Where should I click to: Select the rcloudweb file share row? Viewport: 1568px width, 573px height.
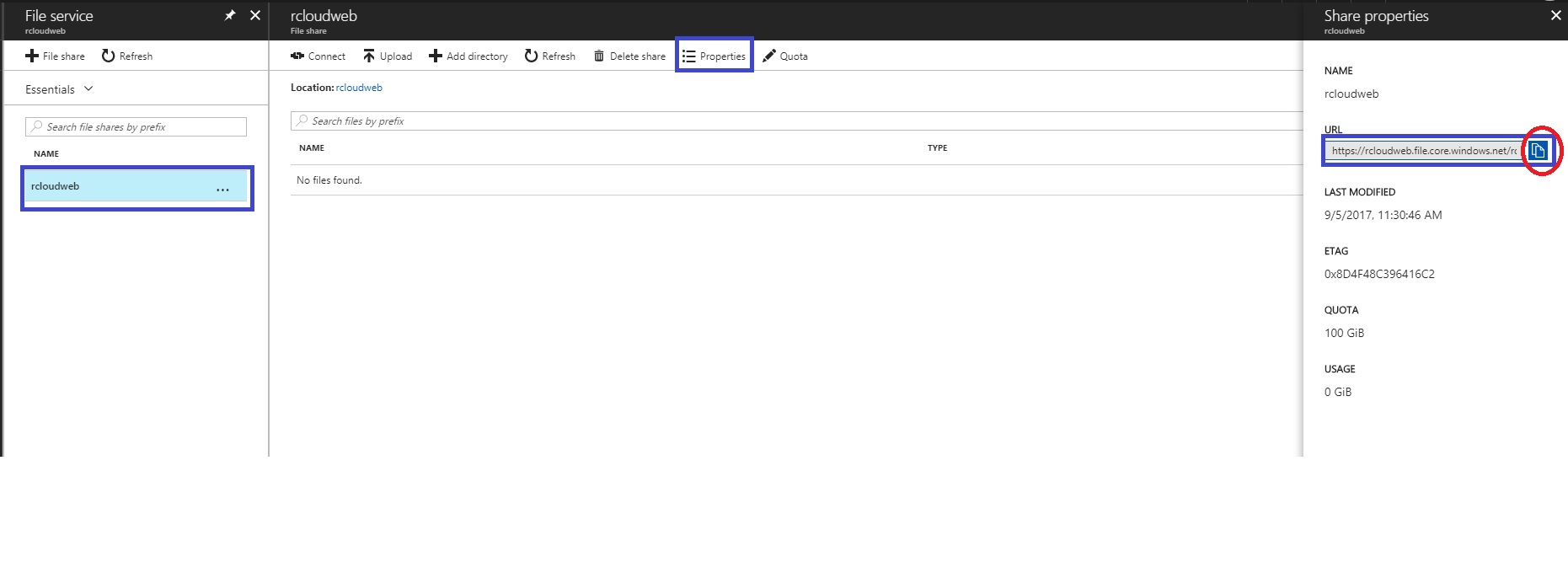136,186
